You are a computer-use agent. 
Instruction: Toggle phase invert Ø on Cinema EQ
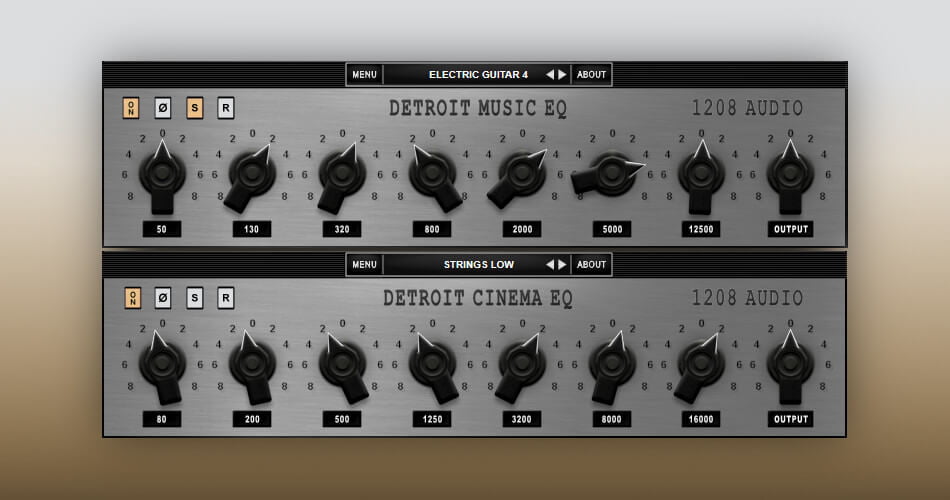coord(162,298)
